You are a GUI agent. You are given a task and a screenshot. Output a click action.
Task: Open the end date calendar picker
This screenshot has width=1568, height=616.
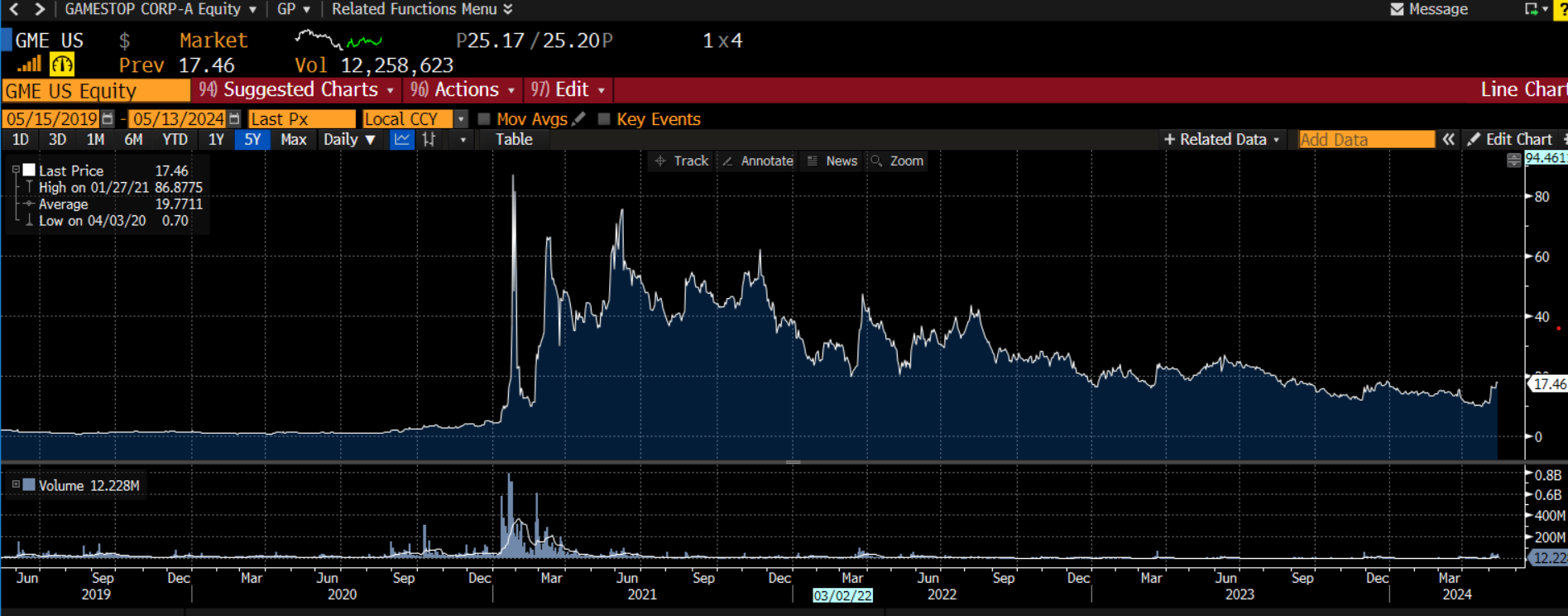pyautogui.click(x=234, y=119)
